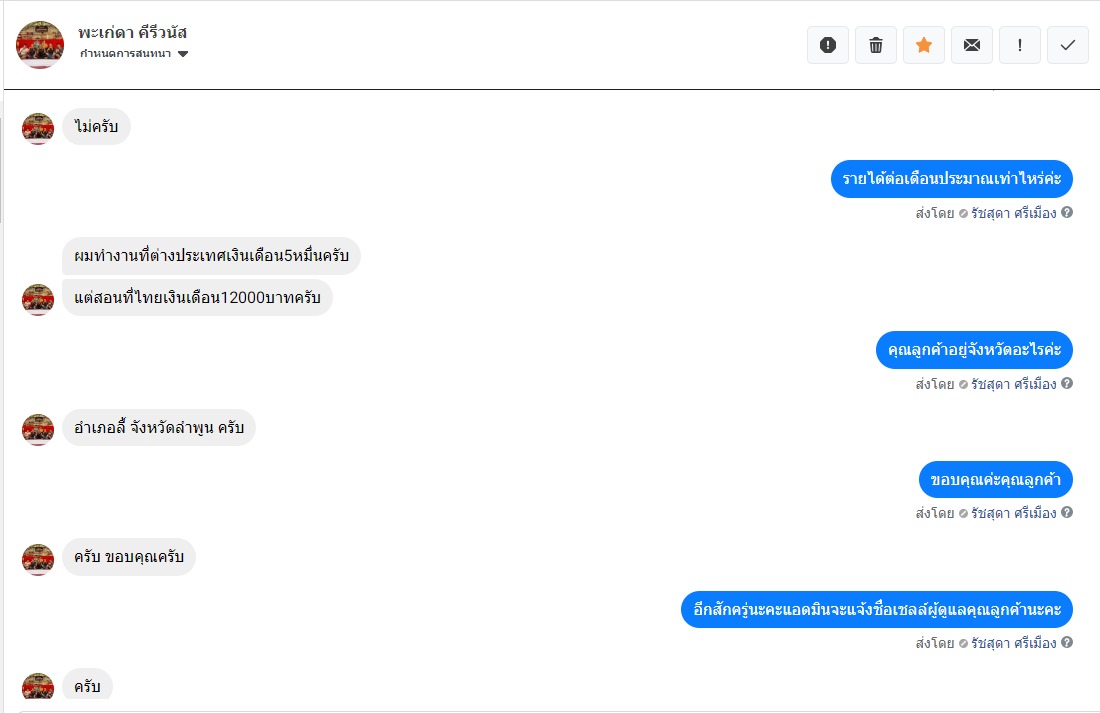
Task: Select the ครับ ขอบคุณครับ message bubble
Action: [x=129, y=557]
